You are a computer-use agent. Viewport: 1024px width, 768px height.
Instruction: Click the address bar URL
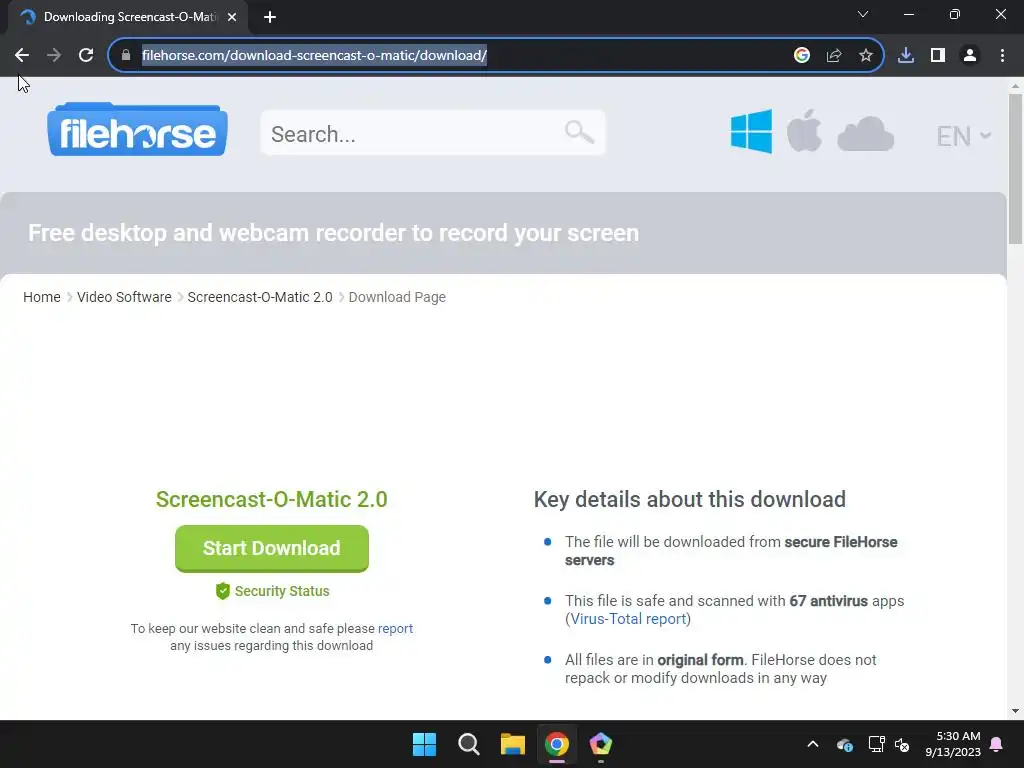[x=314, y=56]
